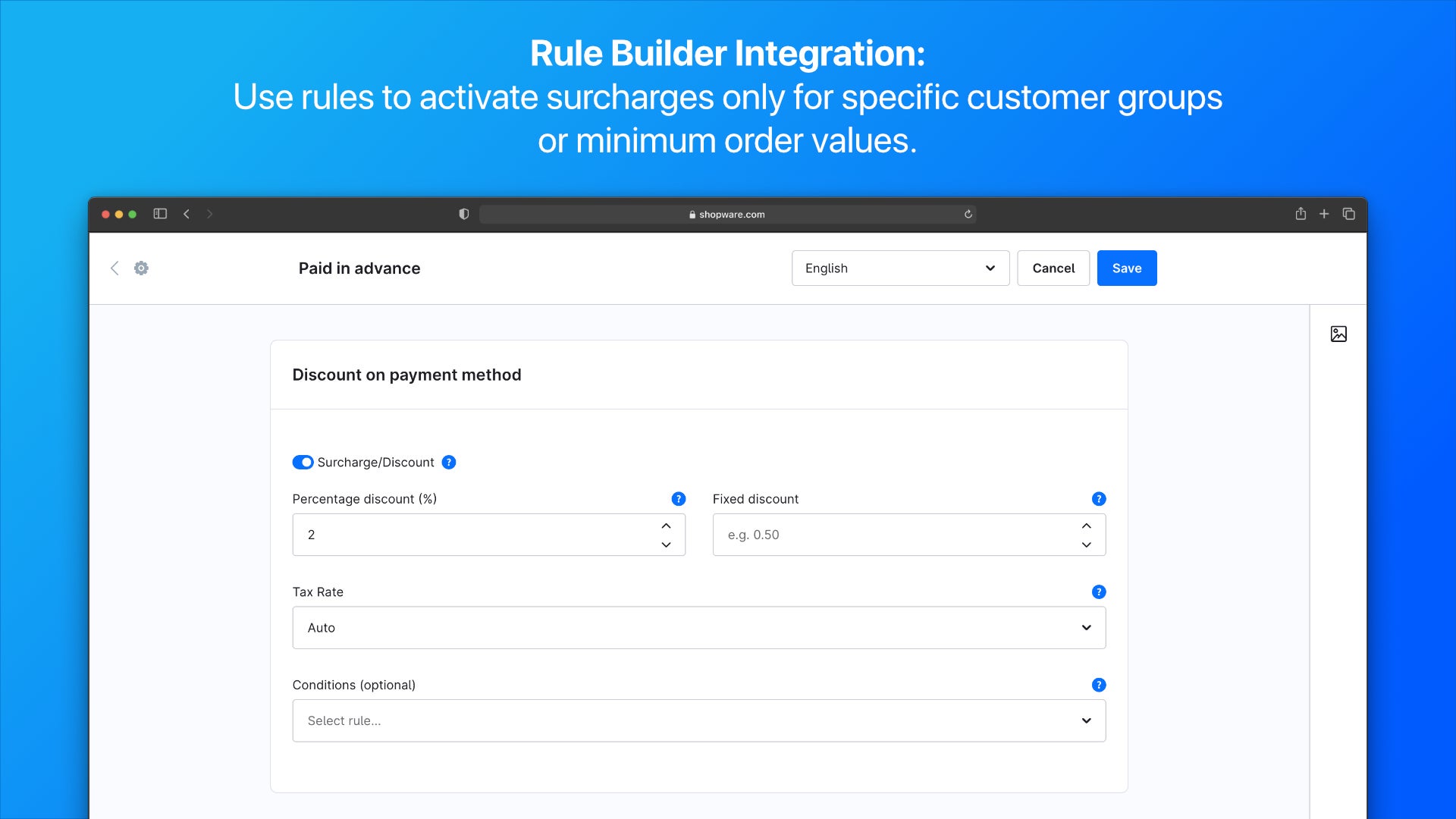
Task: Show help for Fixed discount field
Action: tap(1099, 499)
